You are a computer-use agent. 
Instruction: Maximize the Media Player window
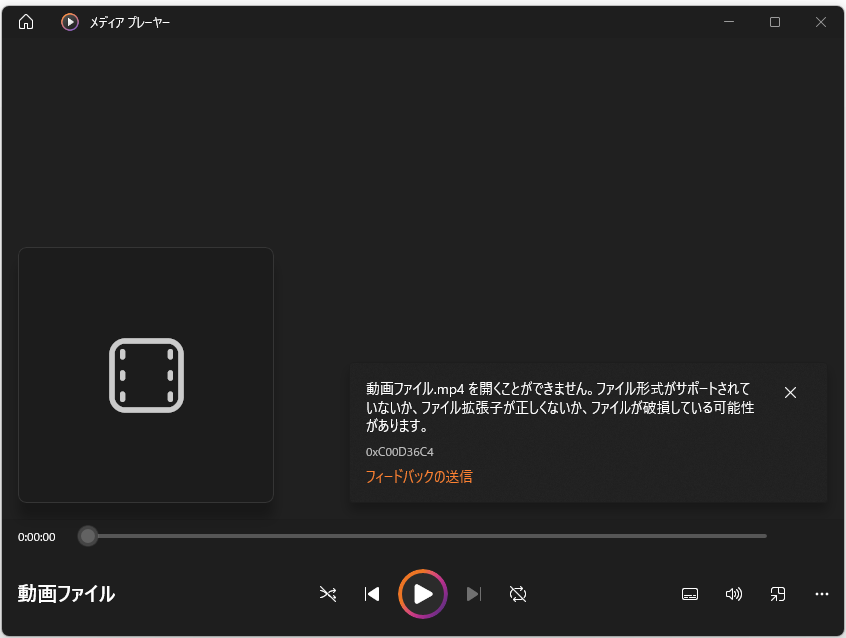tap(774, 22)
